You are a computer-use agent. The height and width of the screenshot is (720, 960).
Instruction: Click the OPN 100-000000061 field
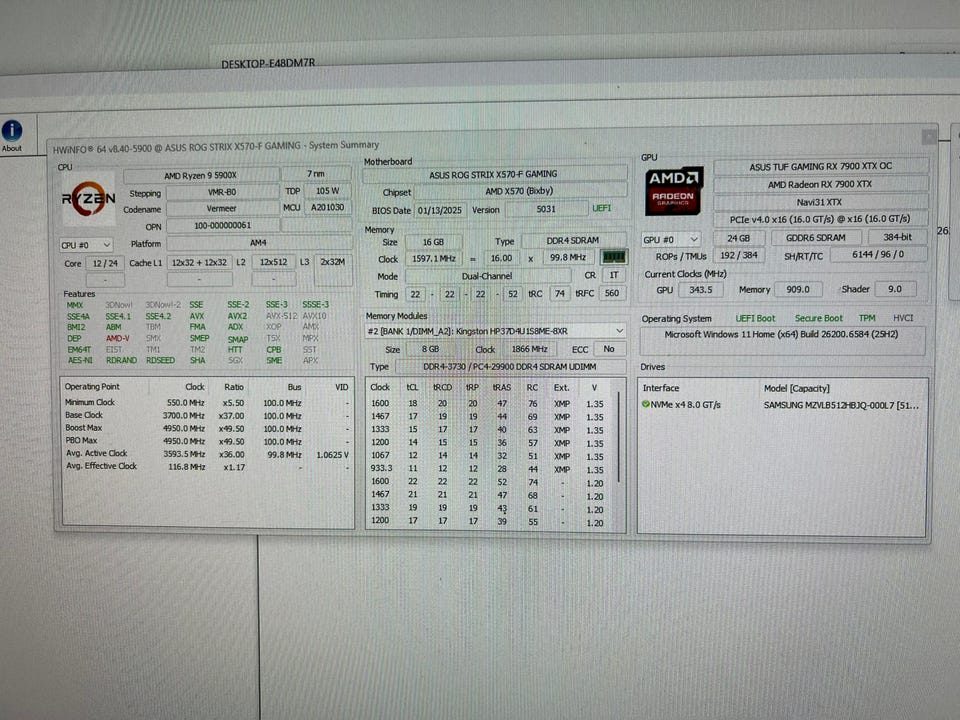[x=223, y=226]
